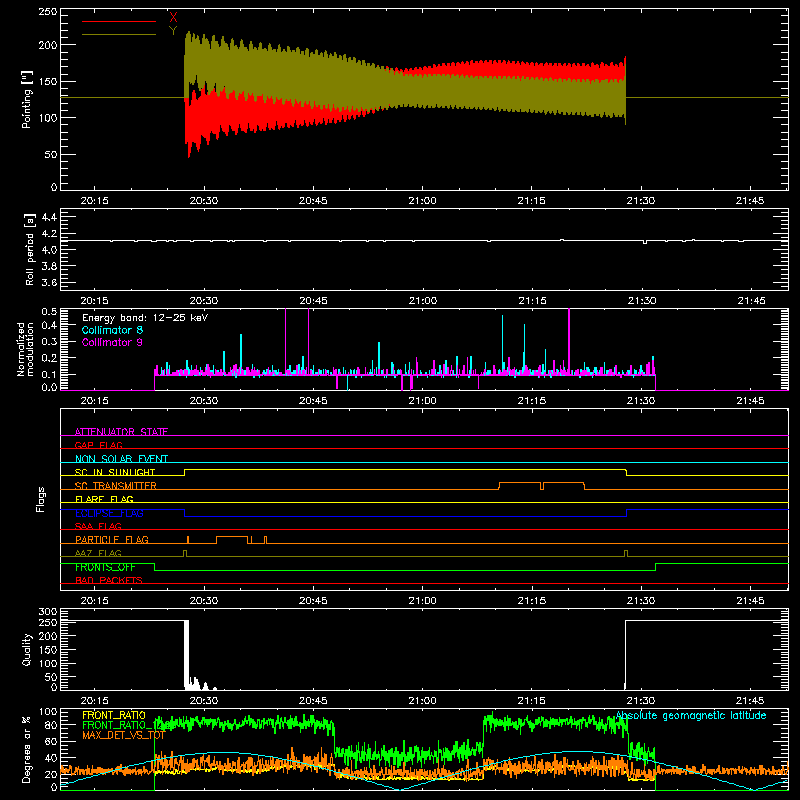Click the 20:45 tick under modulation plot
Viewport: 800px width, 800px height.
(x=313, y=401)
